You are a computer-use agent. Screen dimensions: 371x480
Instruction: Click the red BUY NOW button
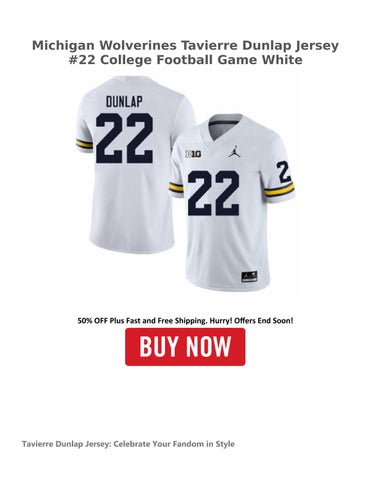(x=185, y=347)
